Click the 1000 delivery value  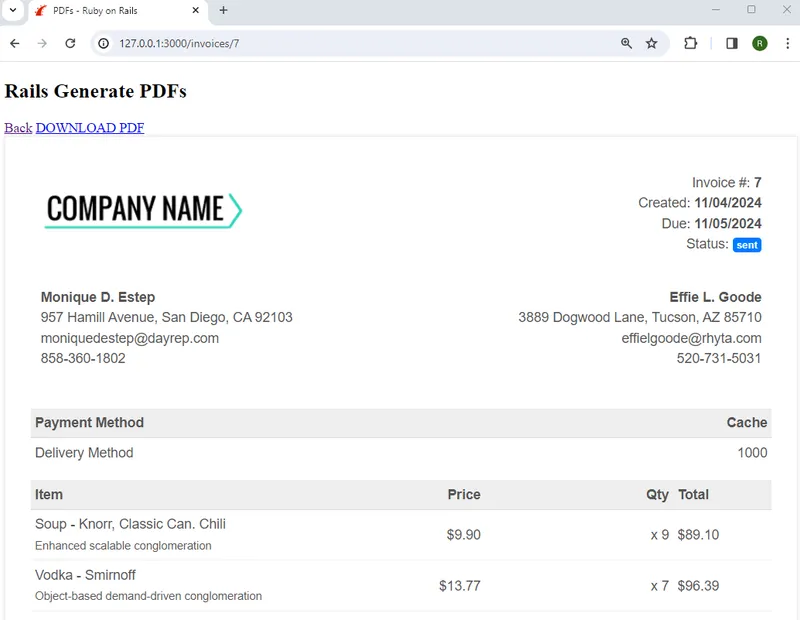(x=753, y=453)
